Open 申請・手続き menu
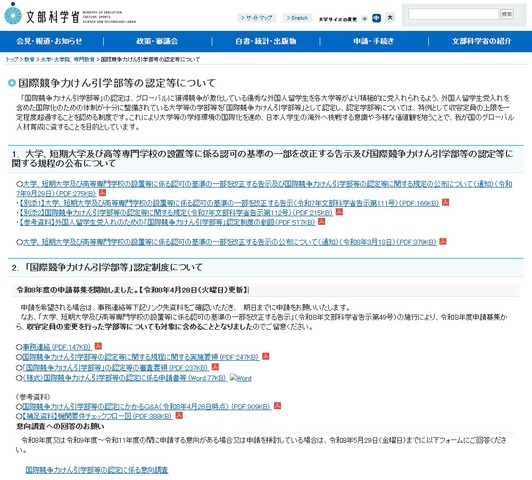This screenshot has width=532, height=480. click(374, 41)
